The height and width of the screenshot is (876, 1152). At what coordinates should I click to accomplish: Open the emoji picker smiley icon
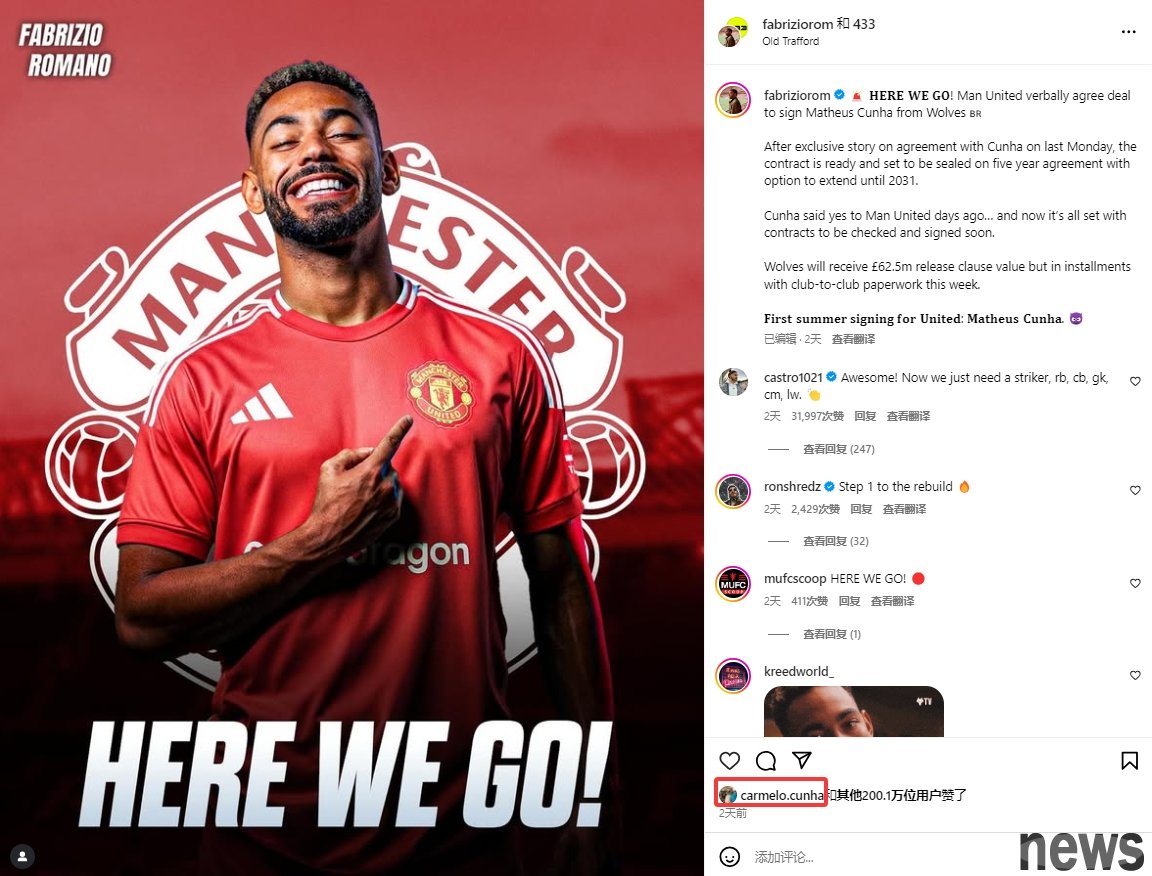(x=730, y=857)
